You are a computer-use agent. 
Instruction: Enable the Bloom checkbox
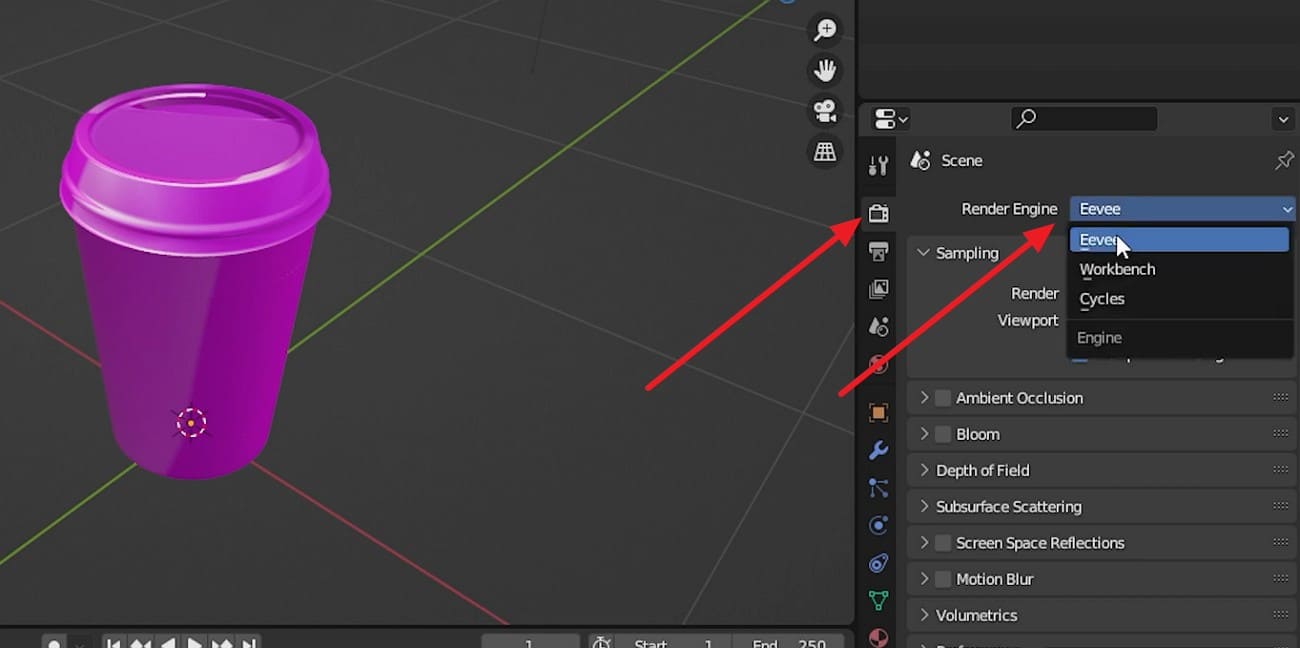942,433
